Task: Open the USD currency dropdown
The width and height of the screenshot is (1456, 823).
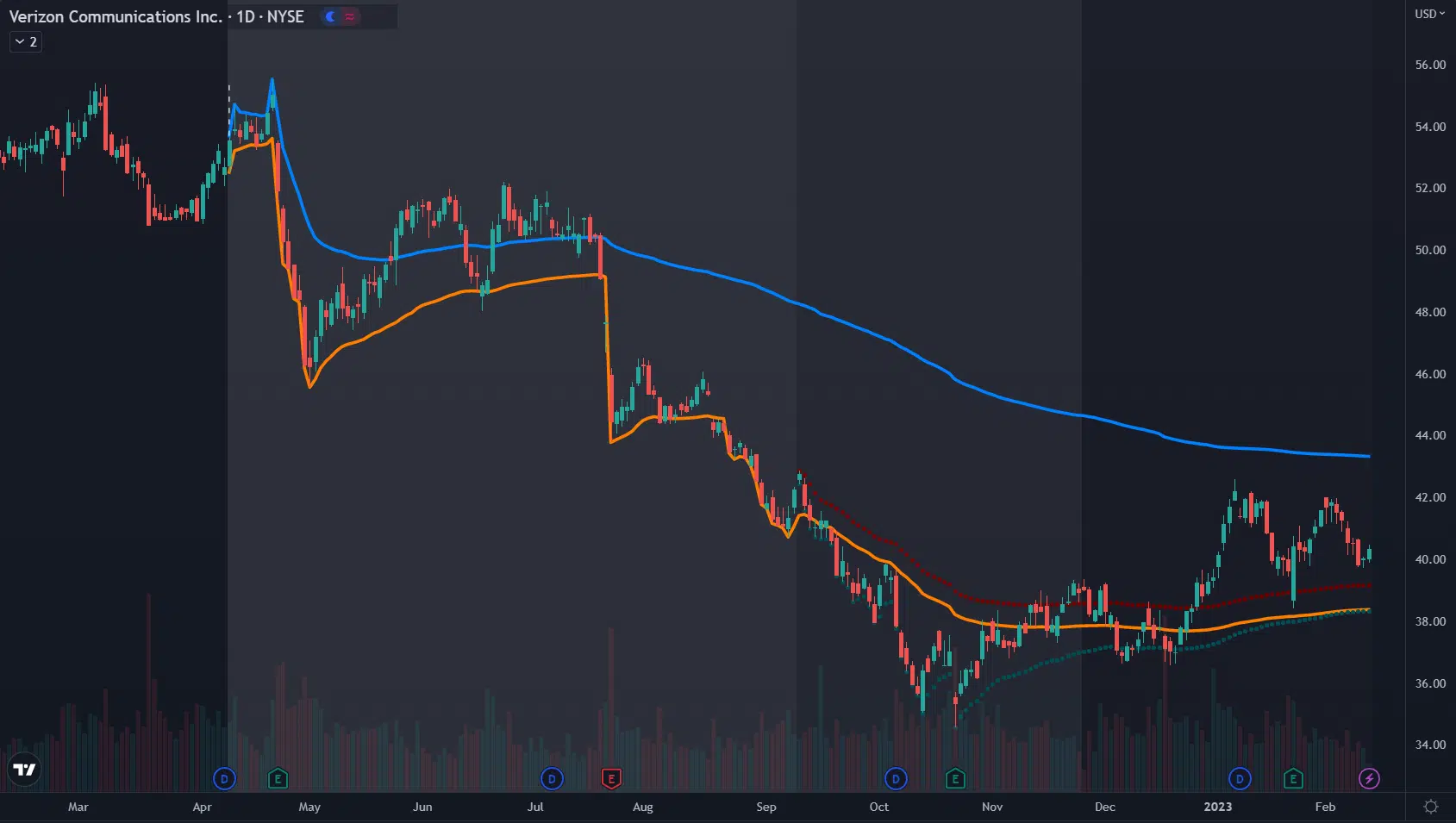Action: click(1429, 14)
